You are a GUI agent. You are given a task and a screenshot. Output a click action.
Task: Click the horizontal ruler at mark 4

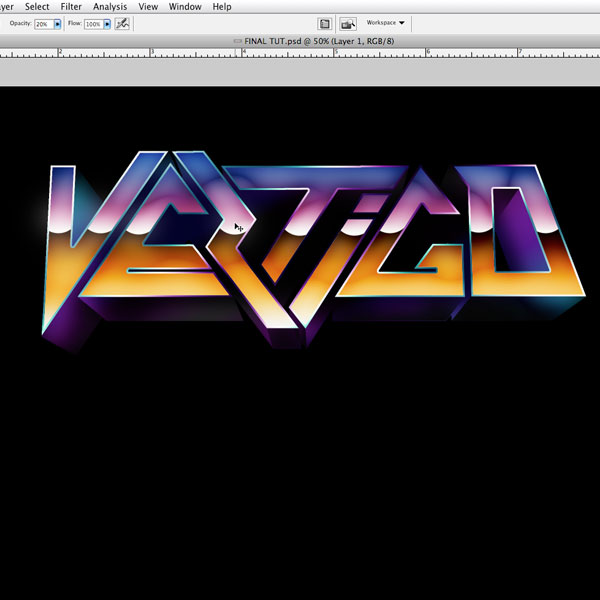click(x=243, y=53)
